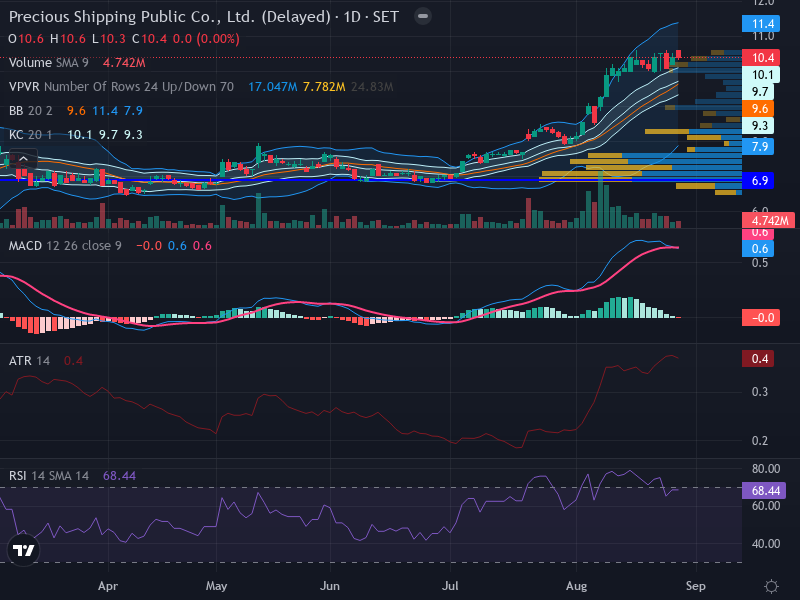This screenshot has width=800, height=600.
Task: Click the 68.44 RSI value tag
Action: click(x=764, y=491)
